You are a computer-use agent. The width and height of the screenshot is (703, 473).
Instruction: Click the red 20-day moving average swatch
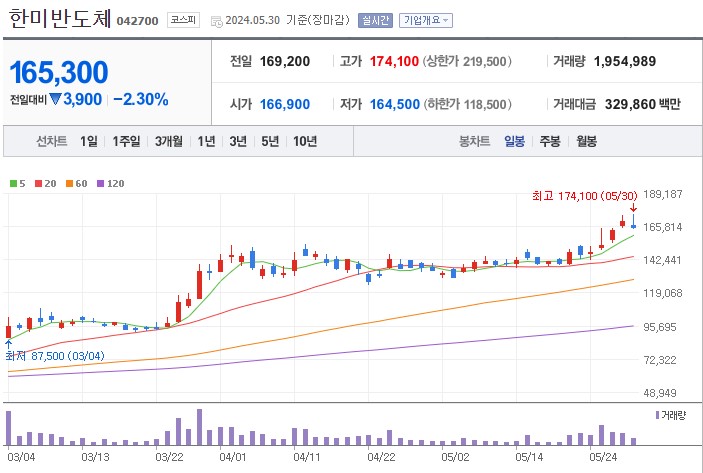pos(38,183)
